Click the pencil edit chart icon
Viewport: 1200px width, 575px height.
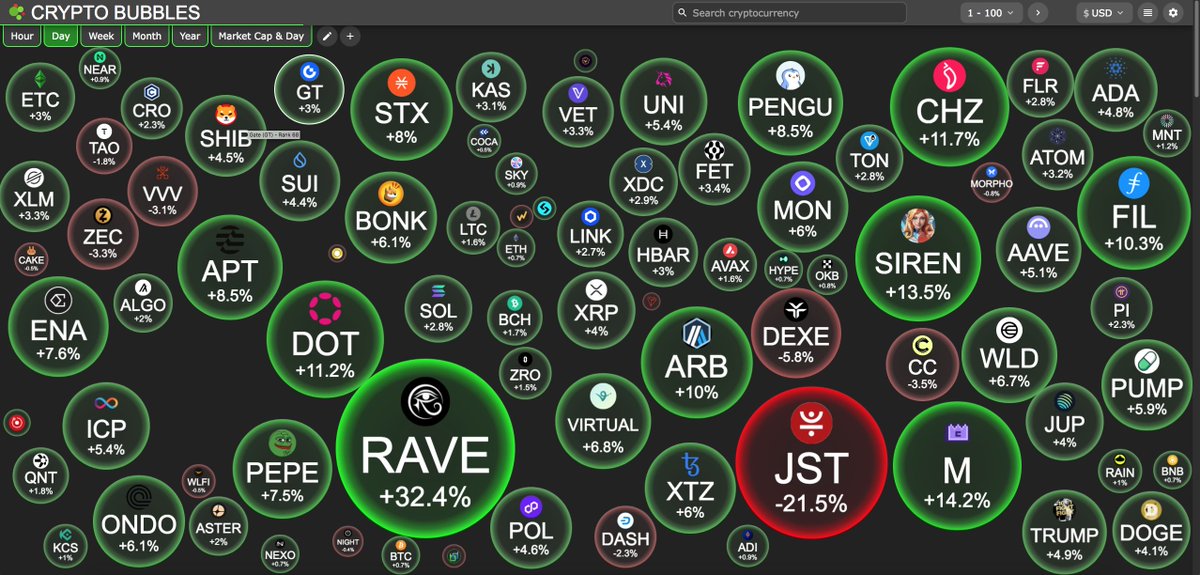[x=326, y=36]
